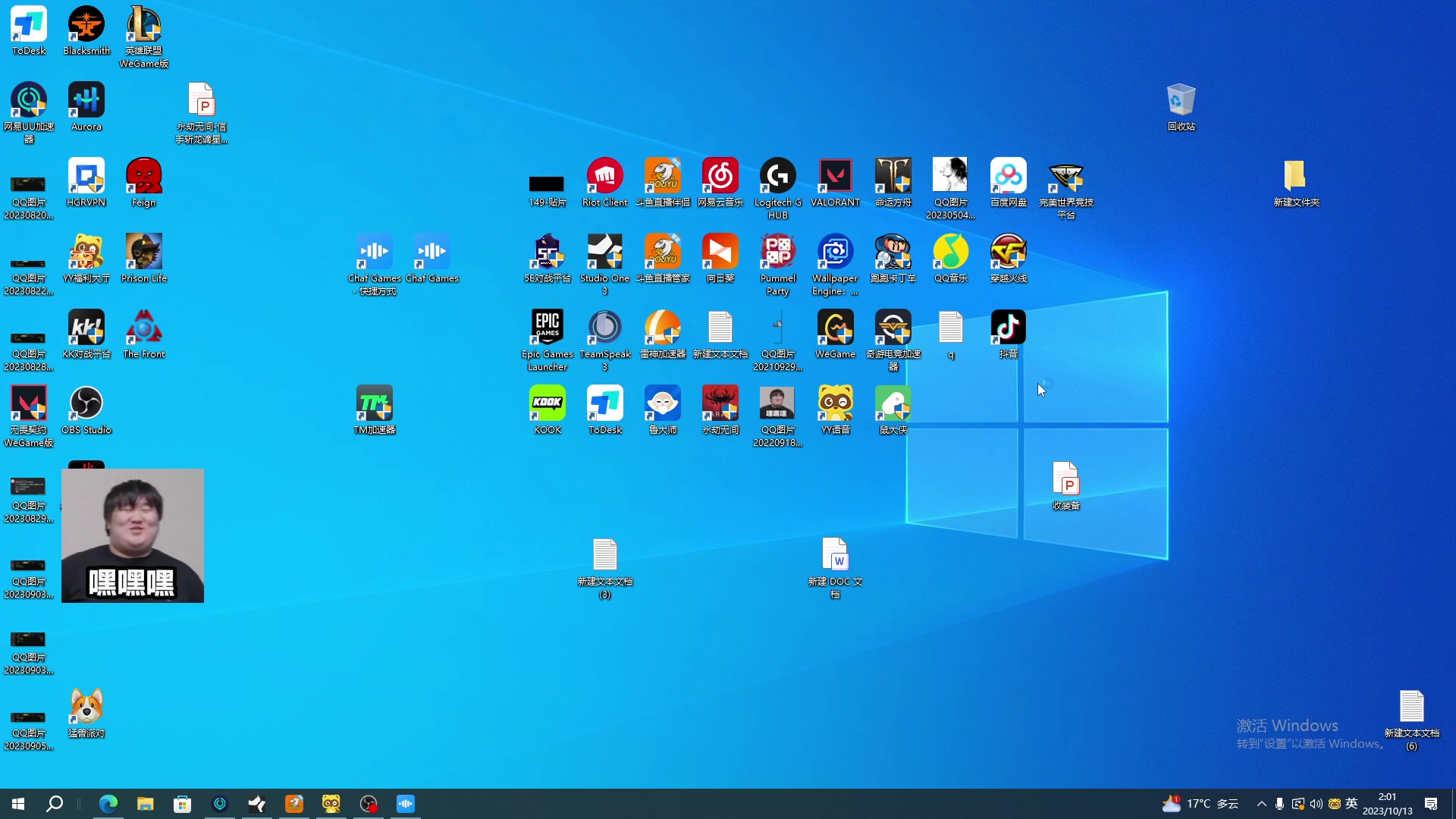
Task: Open the KK对战平台 shortcut
Action: click(x=86, y=334)
